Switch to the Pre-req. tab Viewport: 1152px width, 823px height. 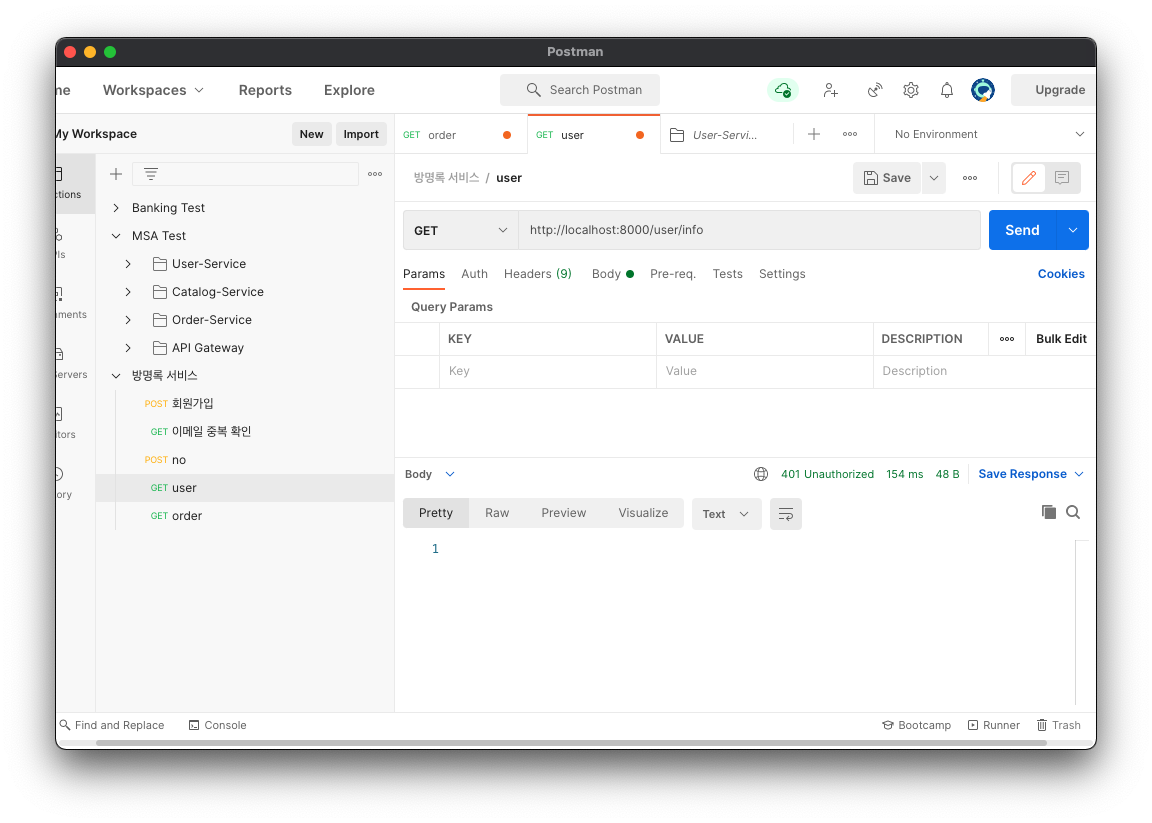672,273
